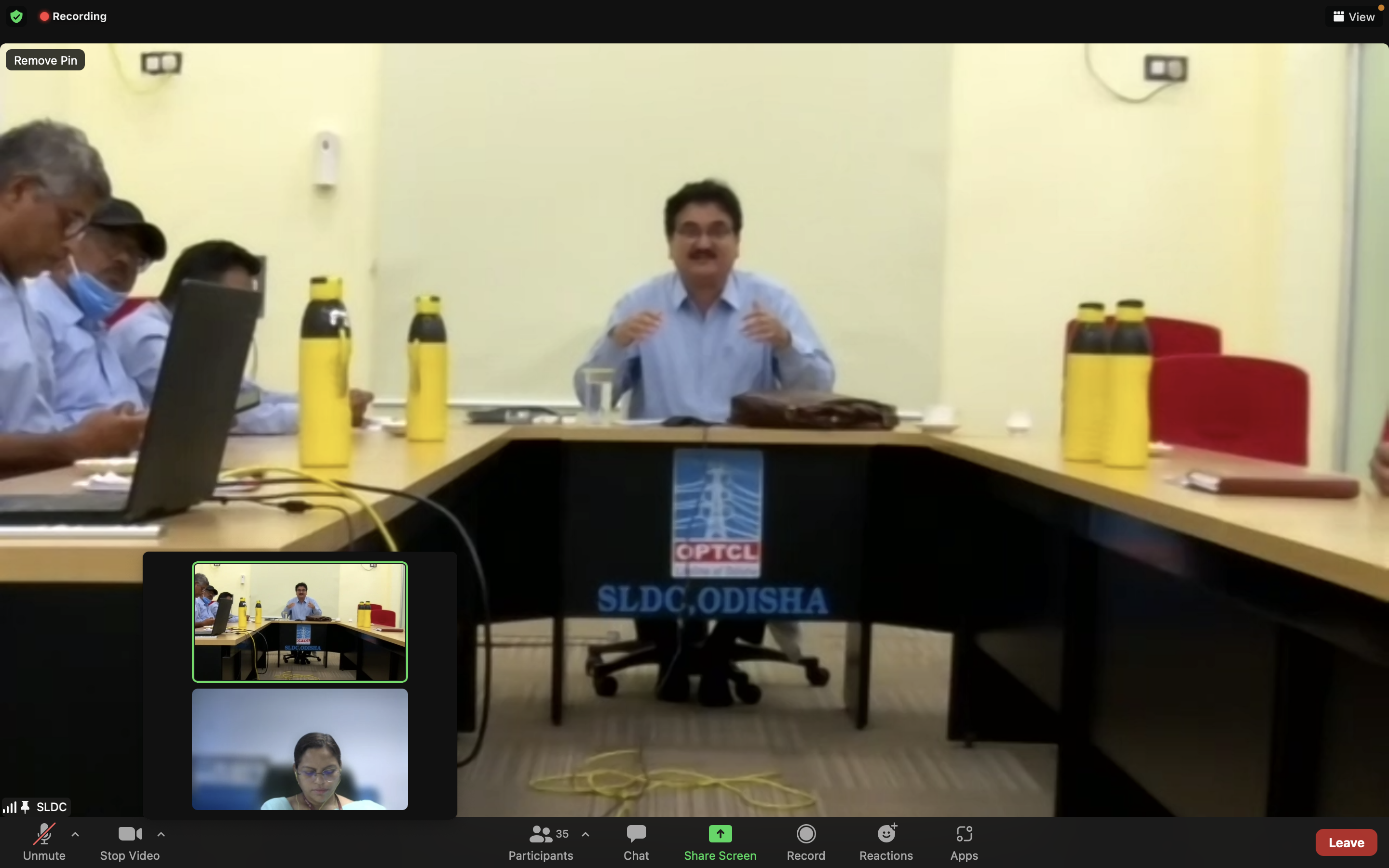This screenshot has width=1389, height=868.
Task: Click the red Leave button
Action: [x=1346, y=842]
